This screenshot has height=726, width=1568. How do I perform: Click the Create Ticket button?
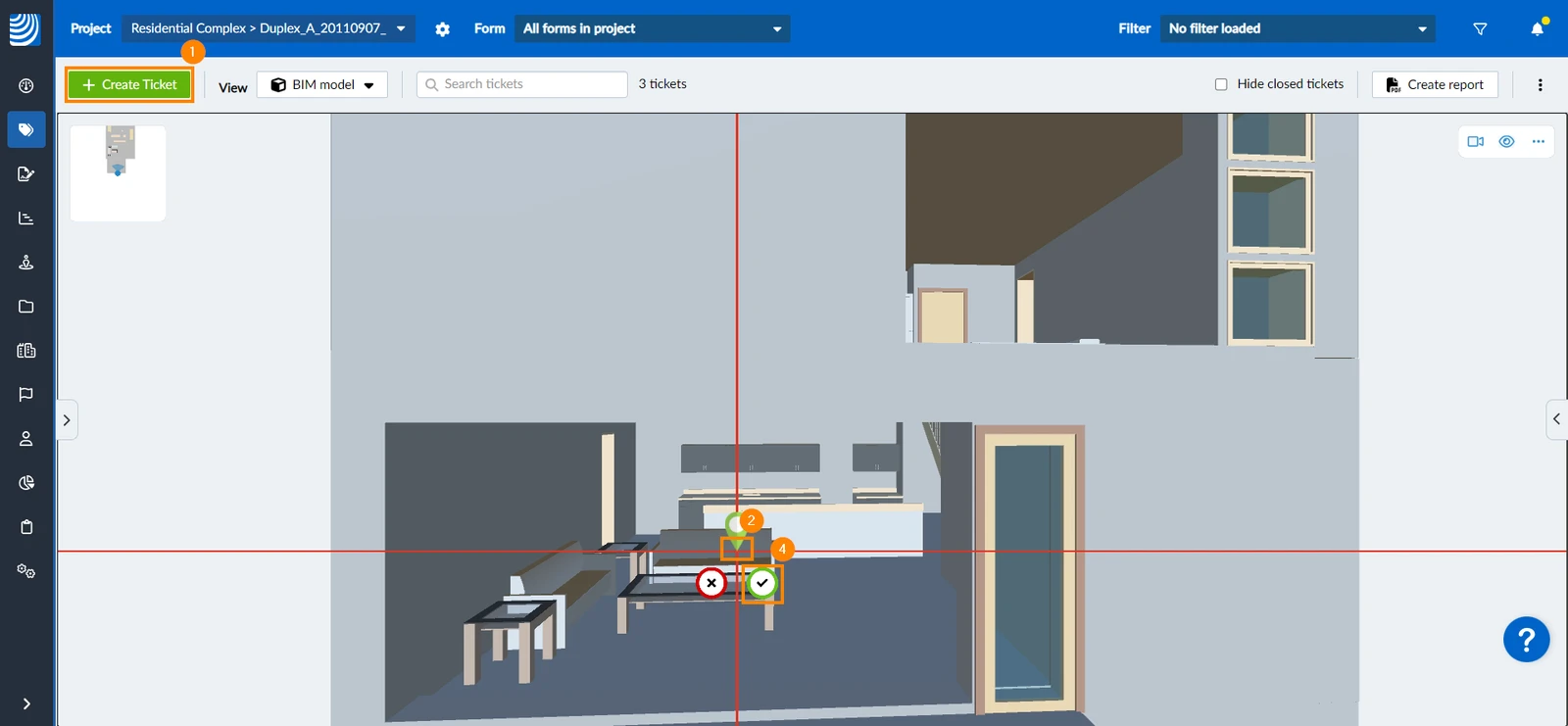coord(129,84)
